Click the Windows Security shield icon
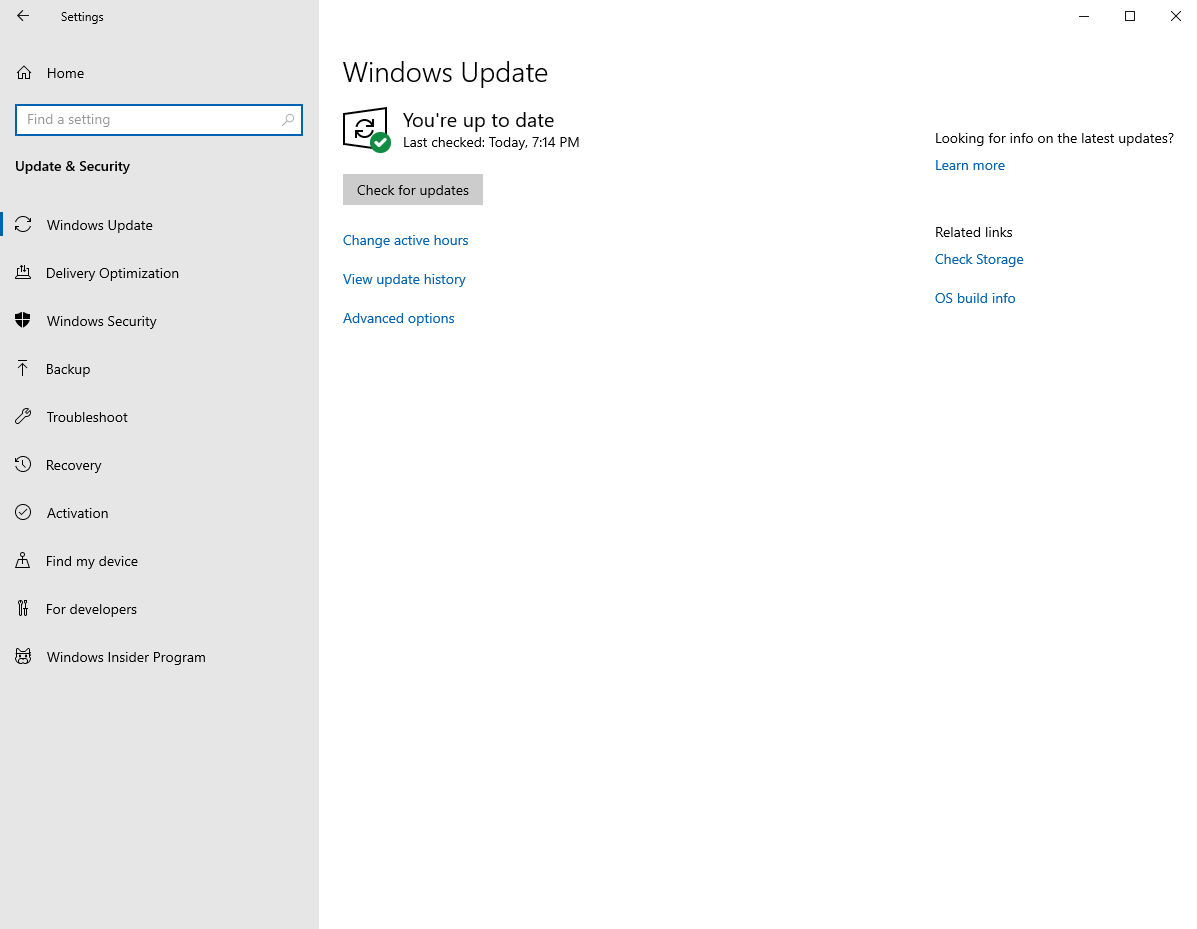The width and height of the screenshot is (1197, 929). pyautogui.click(x=24, y=321)
